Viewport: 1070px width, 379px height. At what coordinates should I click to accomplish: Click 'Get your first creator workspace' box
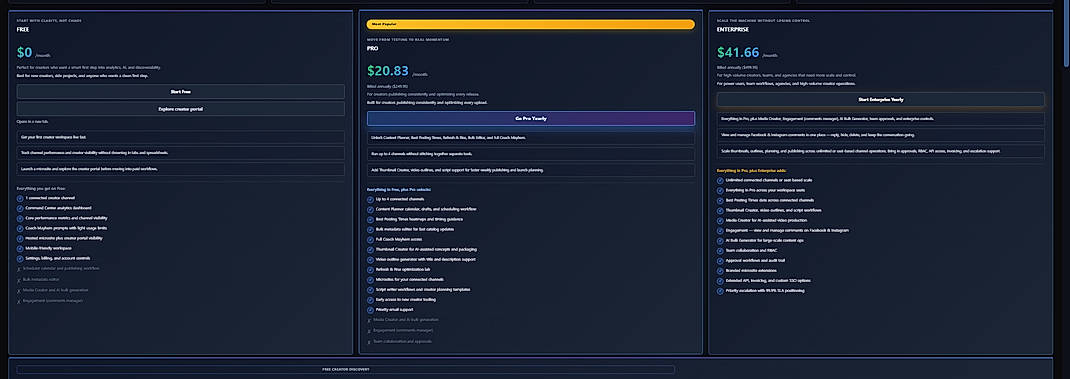pos(181,137)
